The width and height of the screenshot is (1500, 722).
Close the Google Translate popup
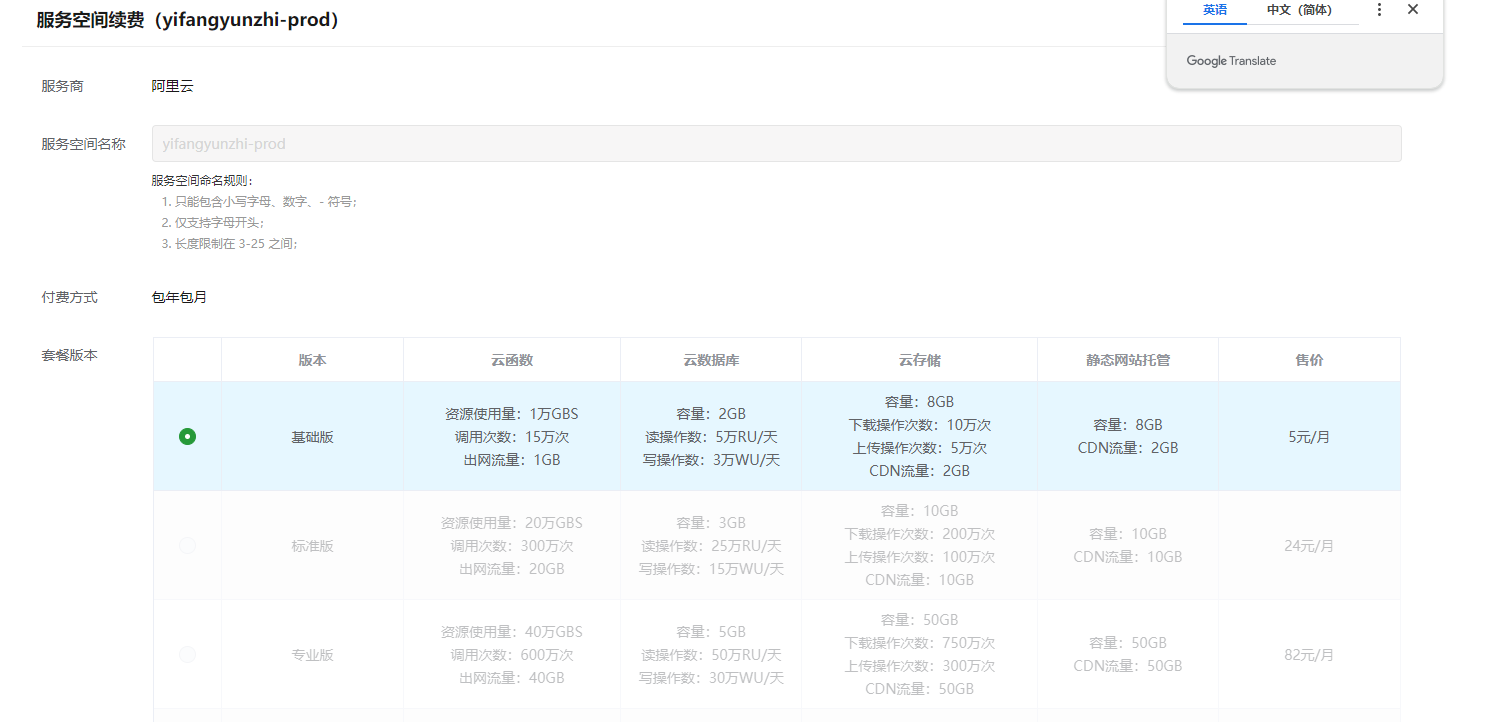tap(1413, 10)
